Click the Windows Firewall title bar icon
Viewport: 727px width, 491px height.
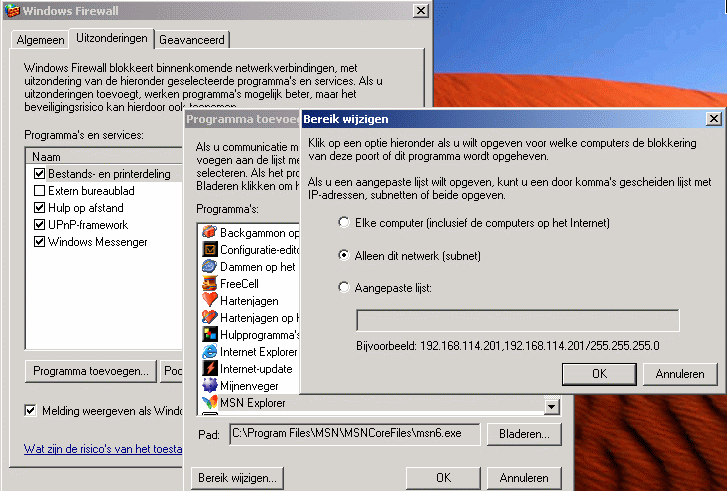point(13,10)
